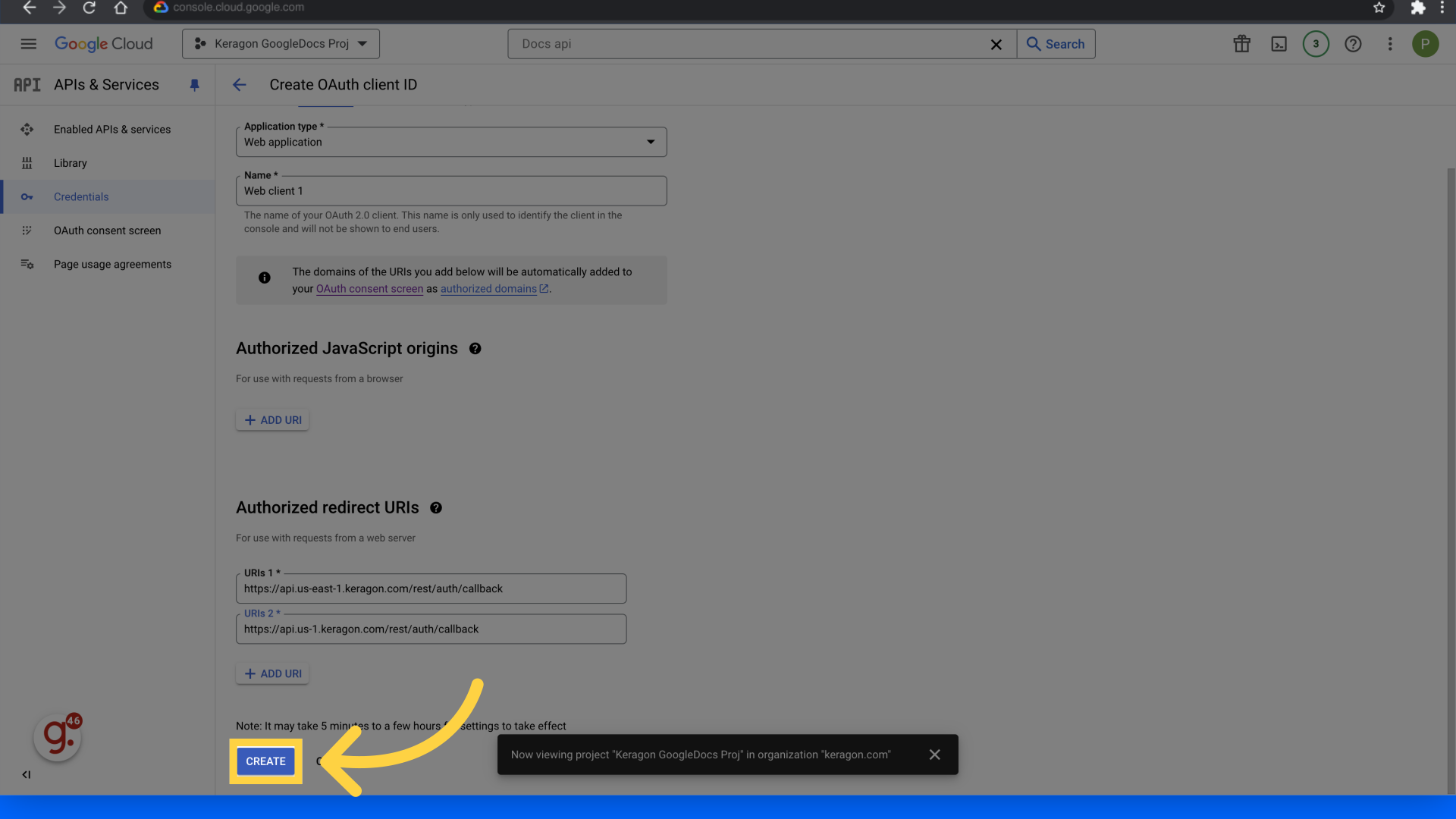Image resolution: width=1456 pixels, height=819 pixels.
Task: Open help for Authorized JavaScript origins
Action: (475, 349)
